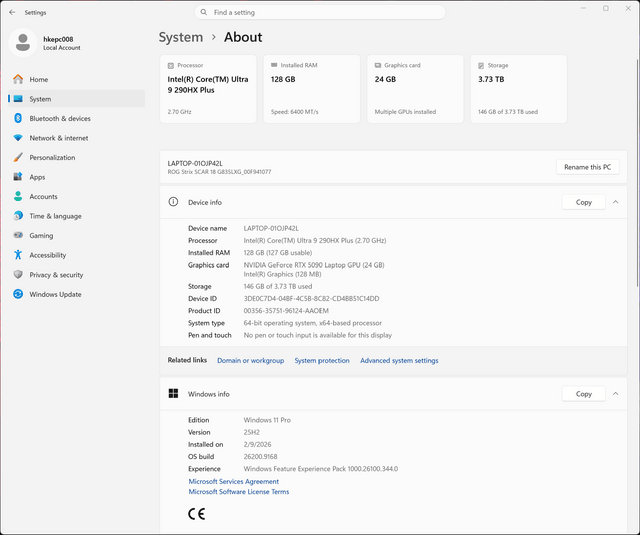
Task: Click the Storage card drive icon
Action: (481, 65)
